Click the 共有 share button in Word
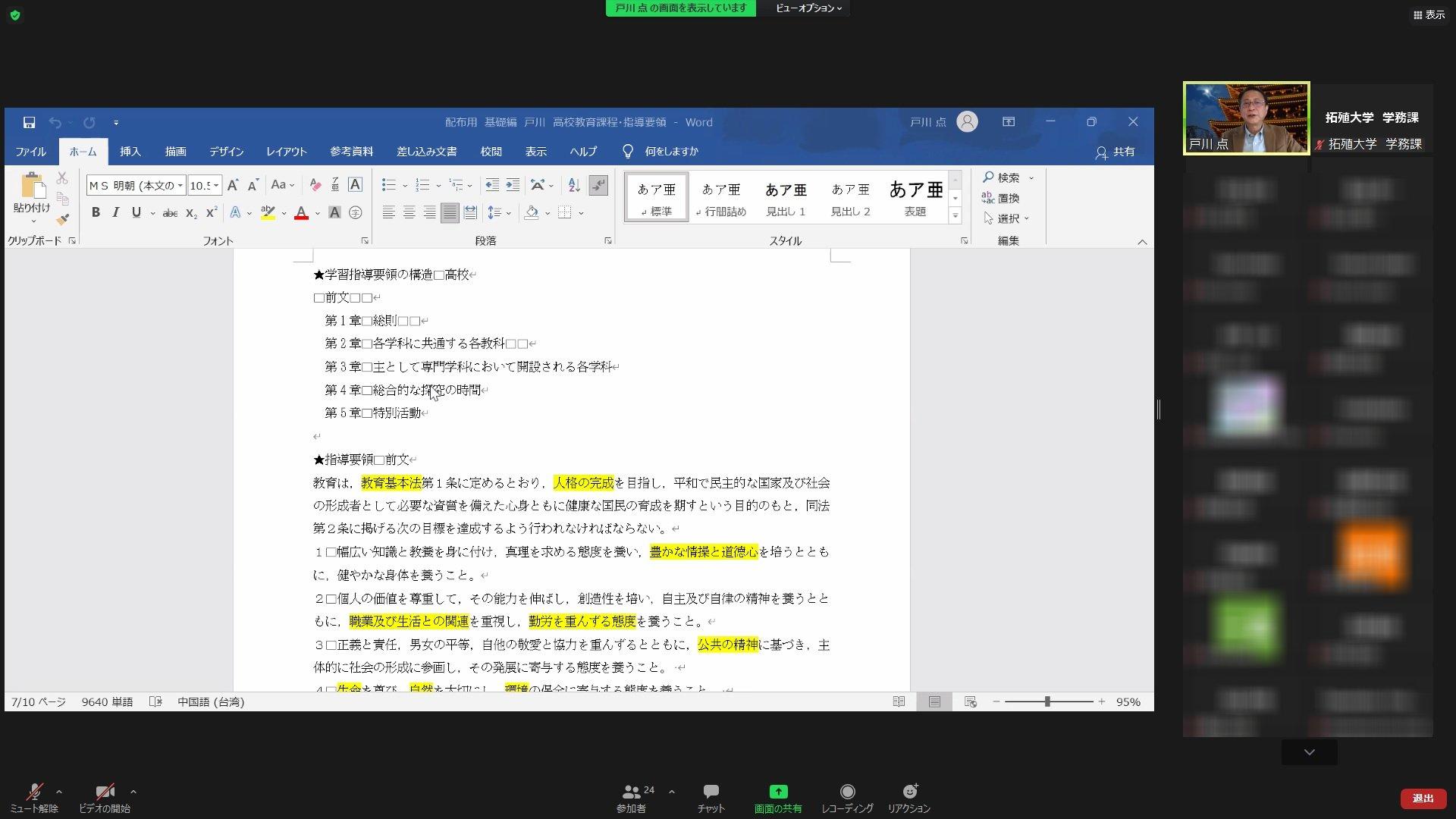 coord(1115,152)
